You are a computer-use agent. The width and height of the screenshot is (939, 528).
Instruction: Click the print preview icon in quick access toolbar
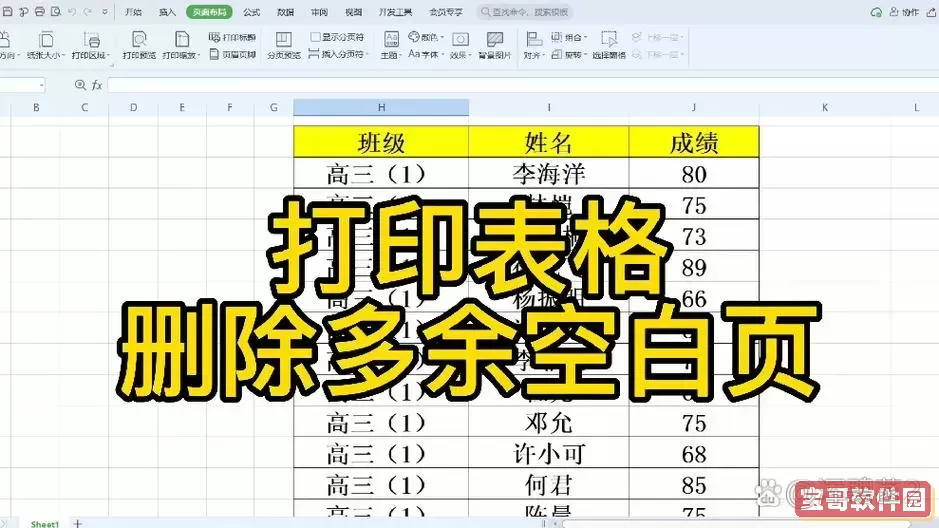(x=56, y=11)
